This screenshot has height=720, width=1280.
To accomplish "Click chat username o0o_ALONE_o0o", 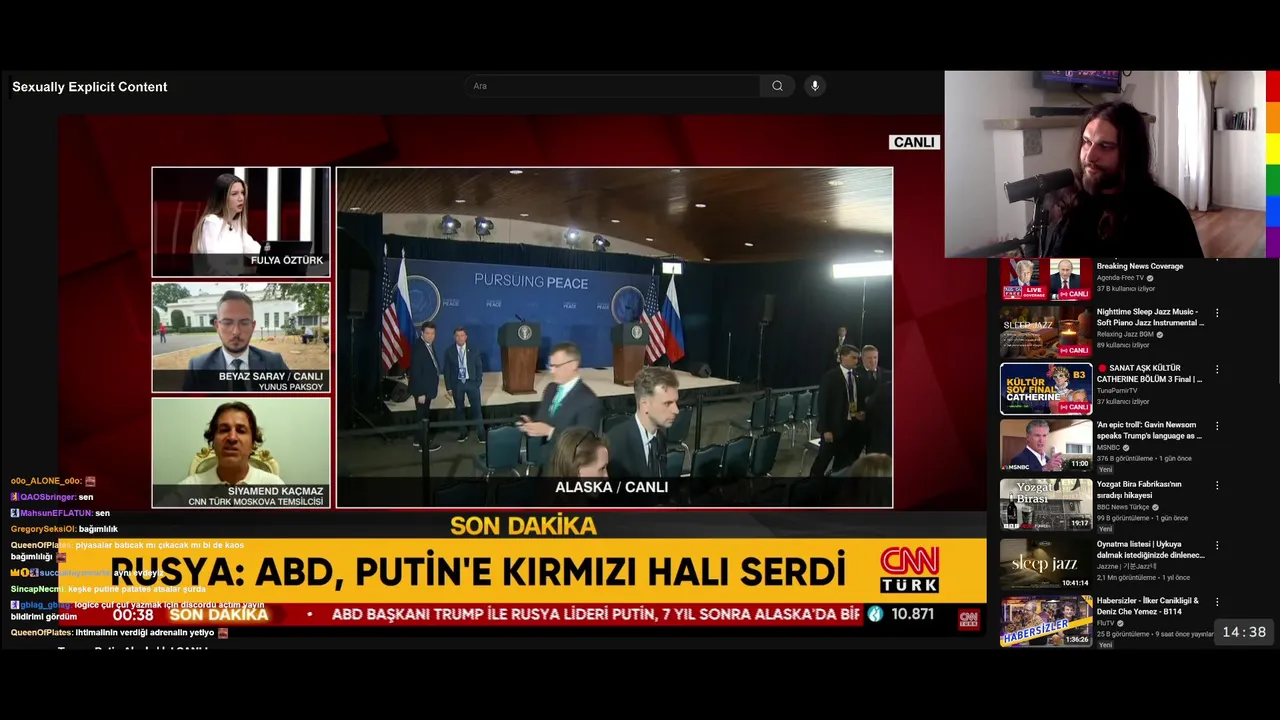I will tap(46, 481).
